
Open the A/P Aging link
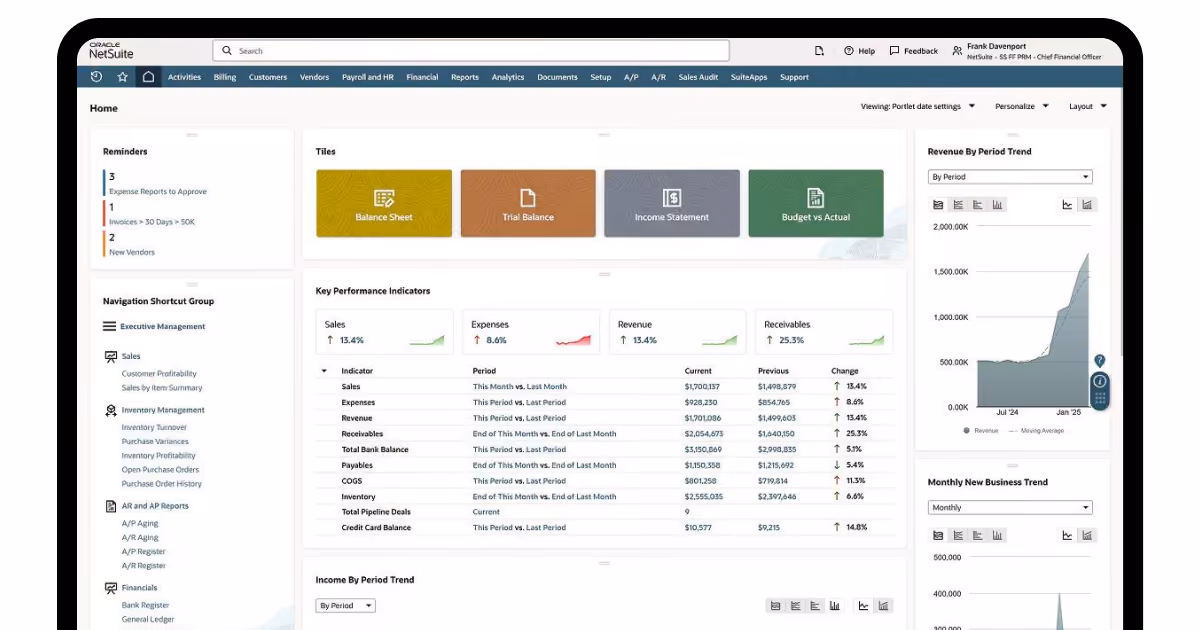(x=140, y=524)
